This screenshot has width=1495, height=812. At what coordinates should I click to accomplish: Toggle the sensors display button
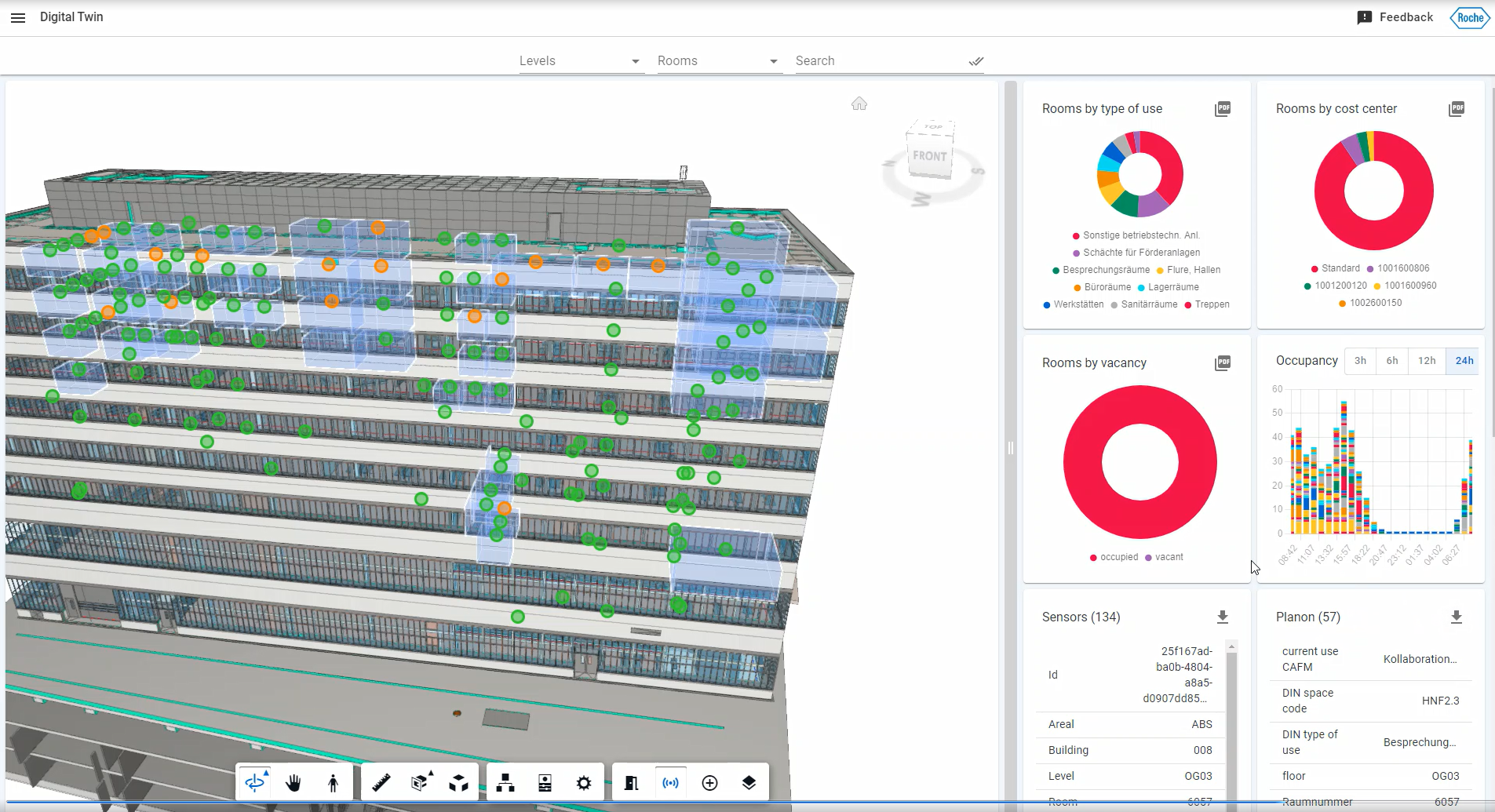tap(670, 782)
